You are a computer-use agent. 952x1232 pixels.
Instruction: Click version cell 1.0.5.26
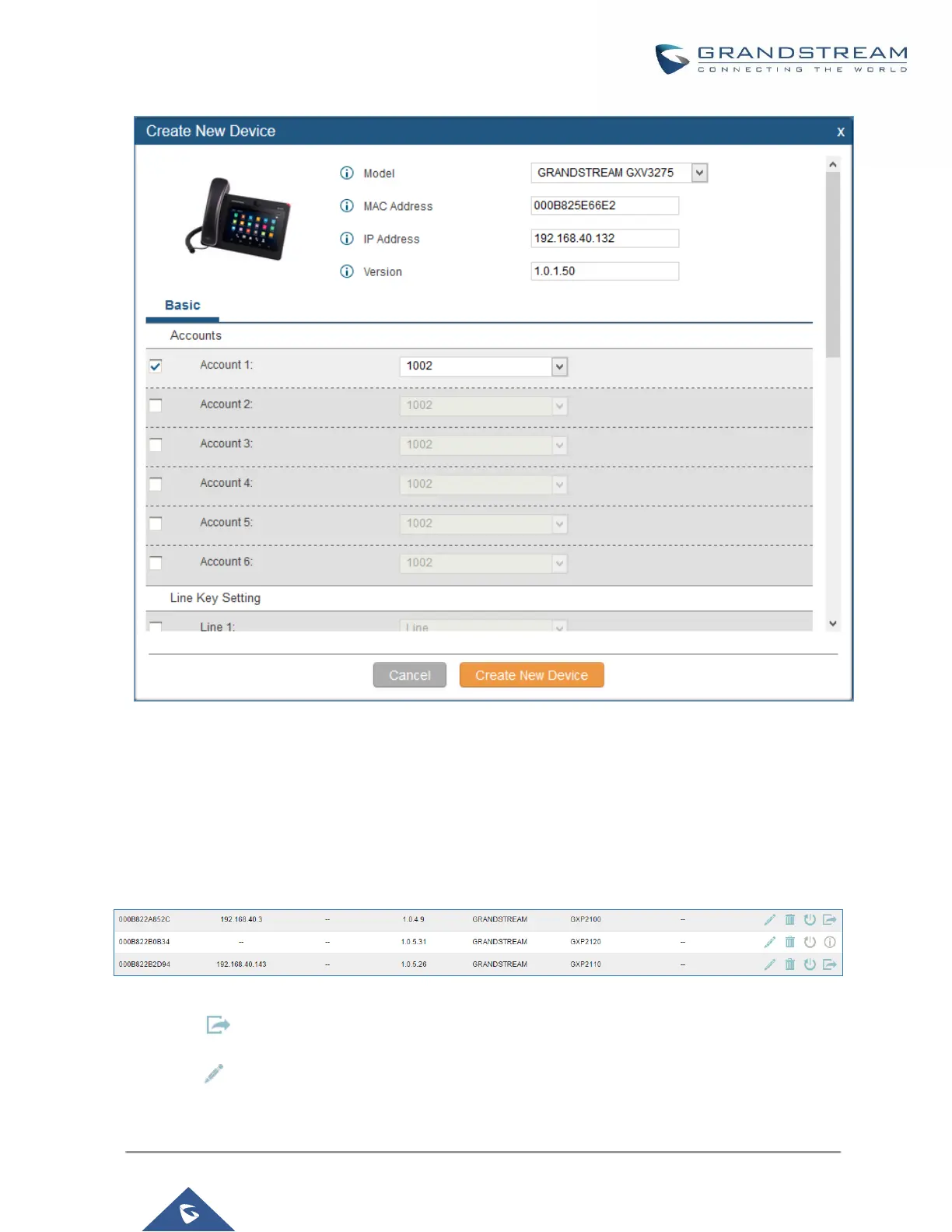(x=414, y=964)
